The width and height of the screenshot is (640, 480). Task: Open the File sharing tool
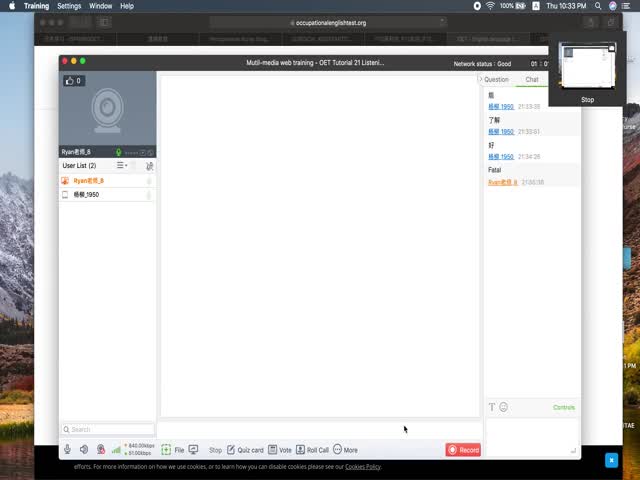tap(173, 450)
